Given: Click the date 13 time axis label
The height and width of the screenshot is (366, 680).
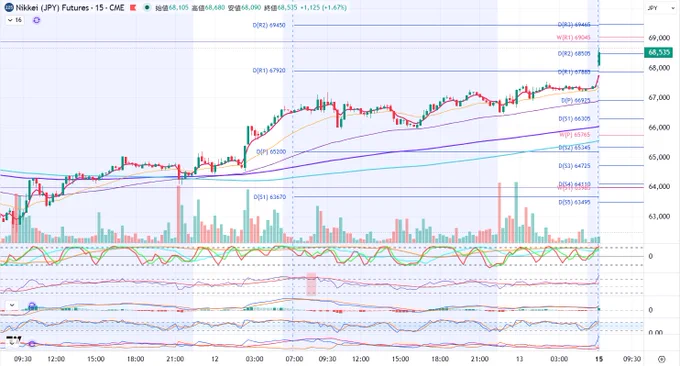Looking at the screenshot, I should pos(520,359).
